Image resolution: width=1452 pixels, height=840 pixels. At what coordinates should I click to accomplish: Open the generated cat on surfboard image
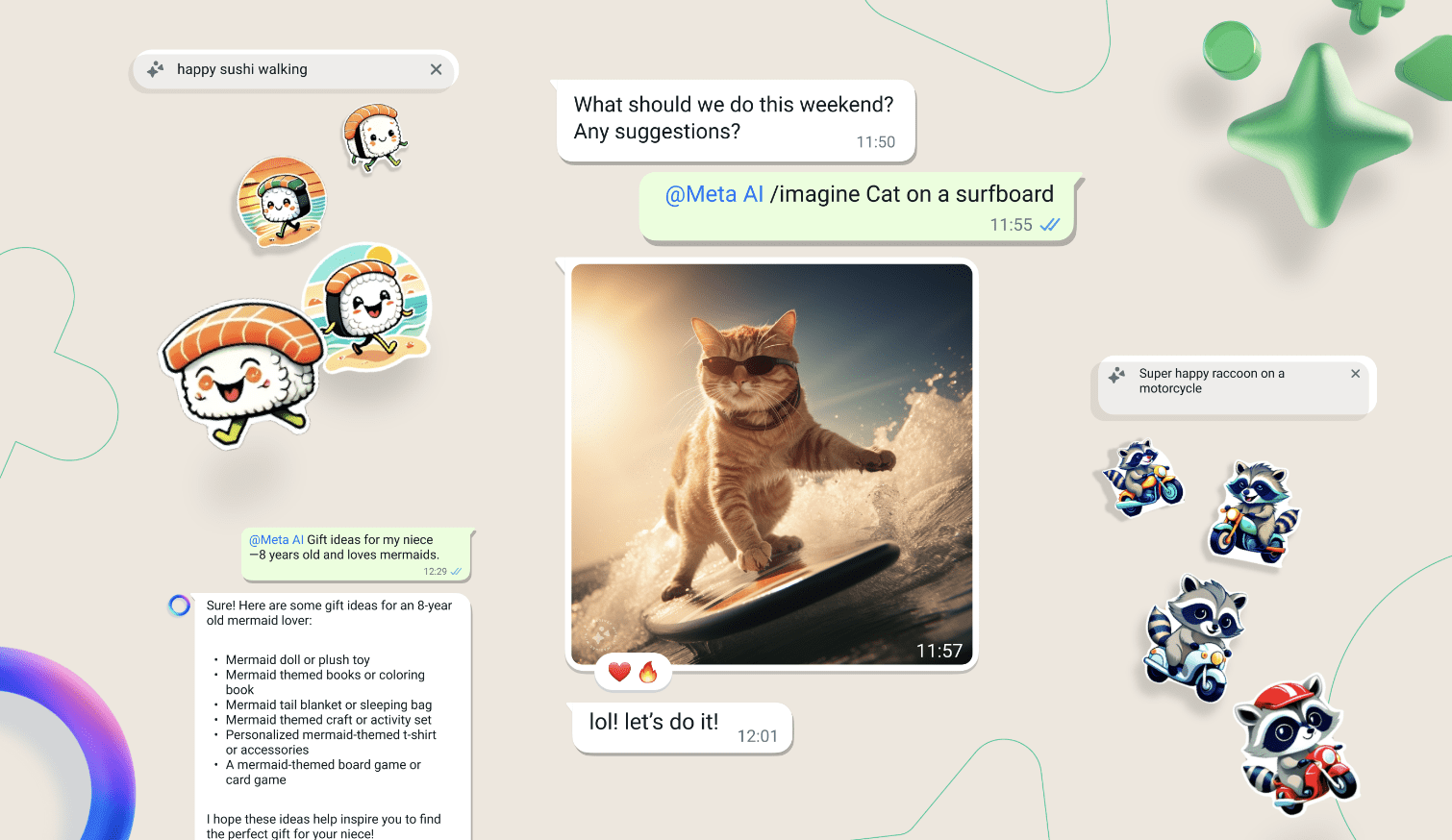(x=772, y=464)
